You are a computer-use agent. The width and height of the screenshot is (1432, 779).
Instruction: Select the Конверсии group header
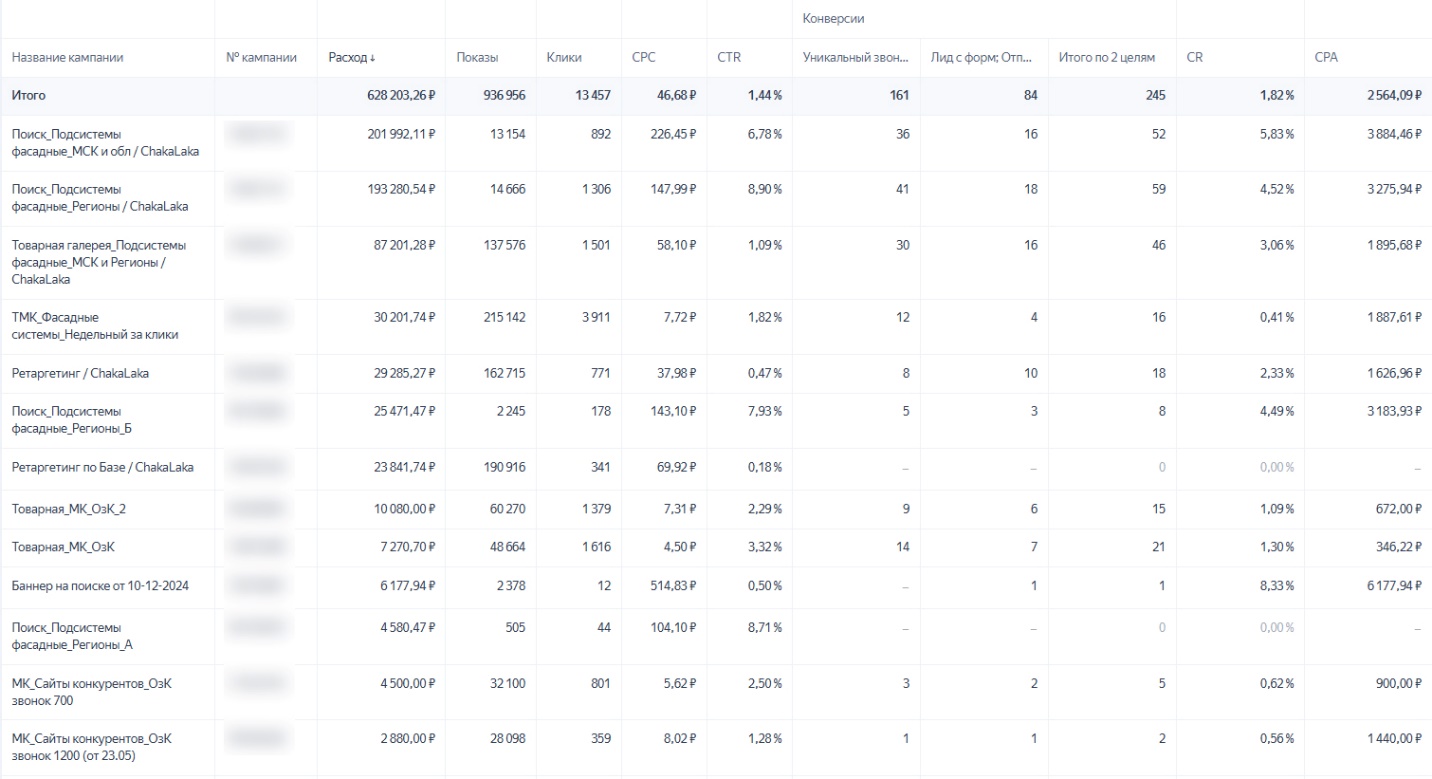[833, 19]
